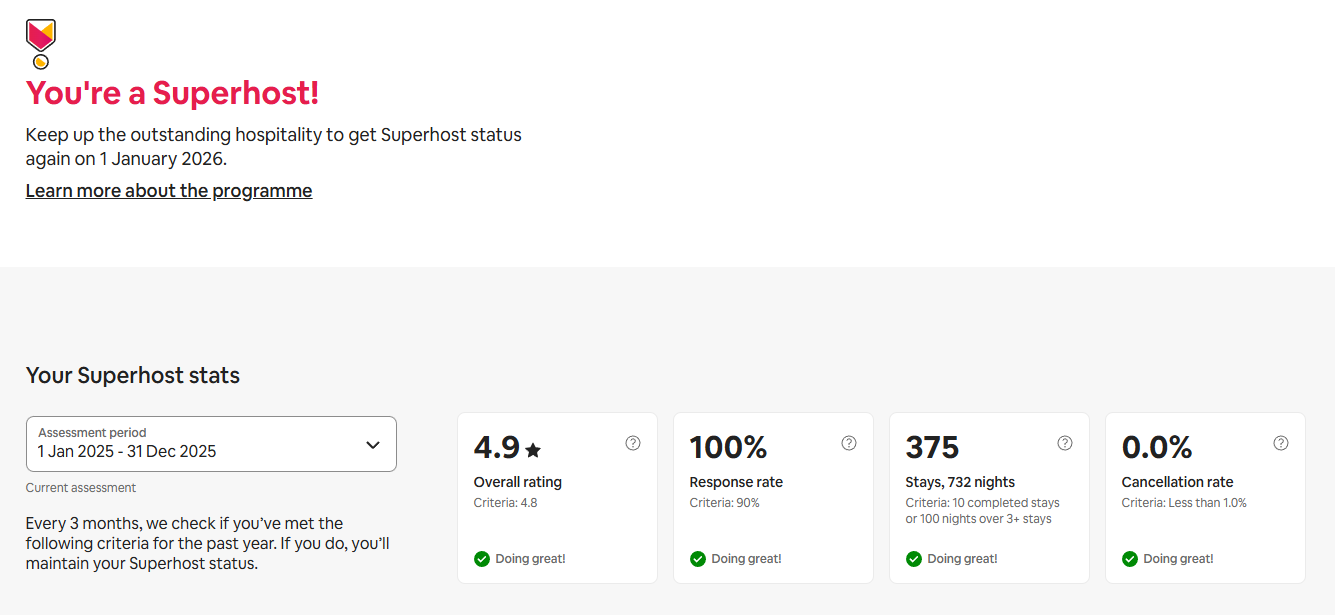Click the green checkmark under Cancellation rate
1335x615 pixels.
coord(1129,559)
